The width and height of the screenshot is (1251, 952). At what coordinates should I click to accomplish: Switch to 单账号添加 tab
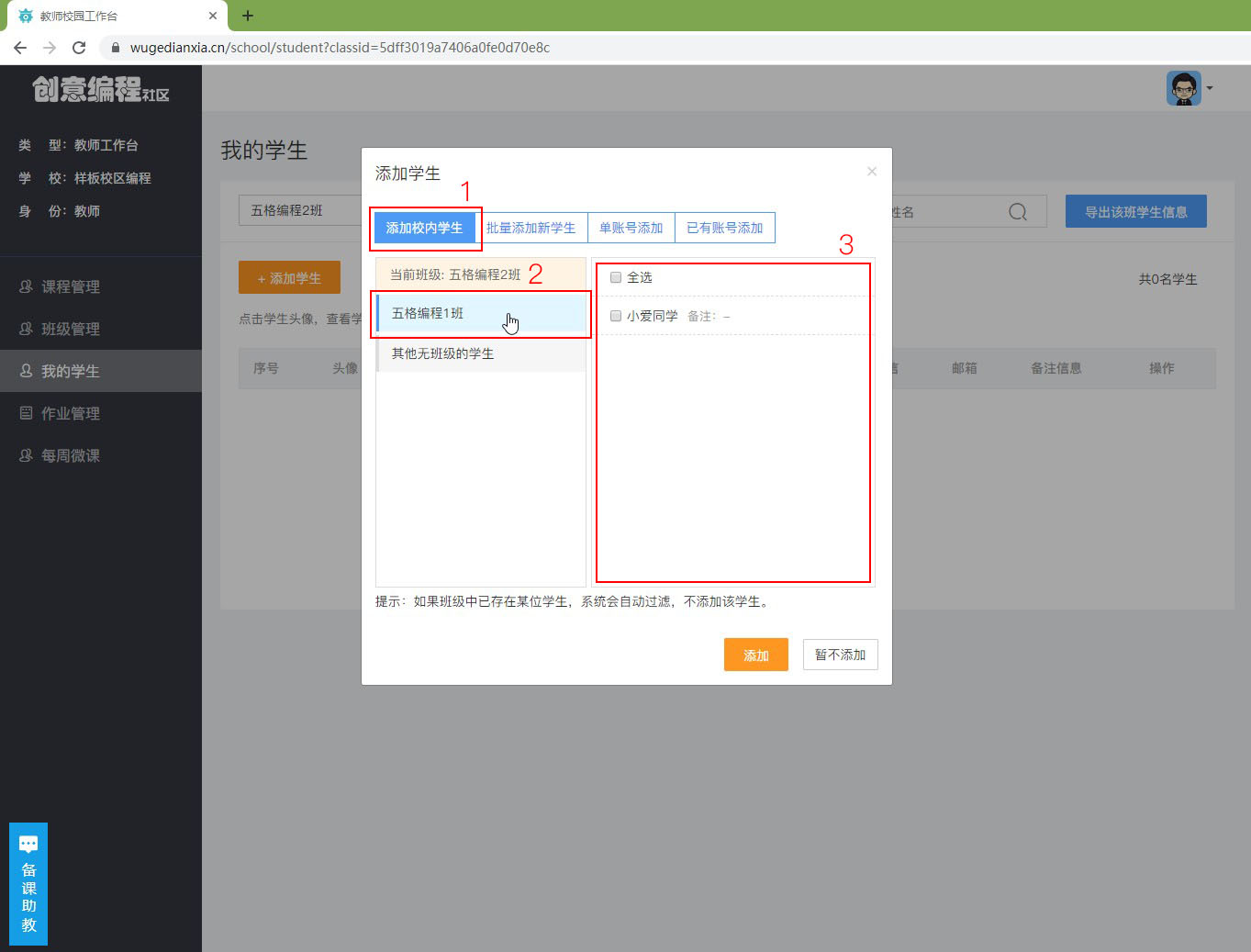pos(631,228)
